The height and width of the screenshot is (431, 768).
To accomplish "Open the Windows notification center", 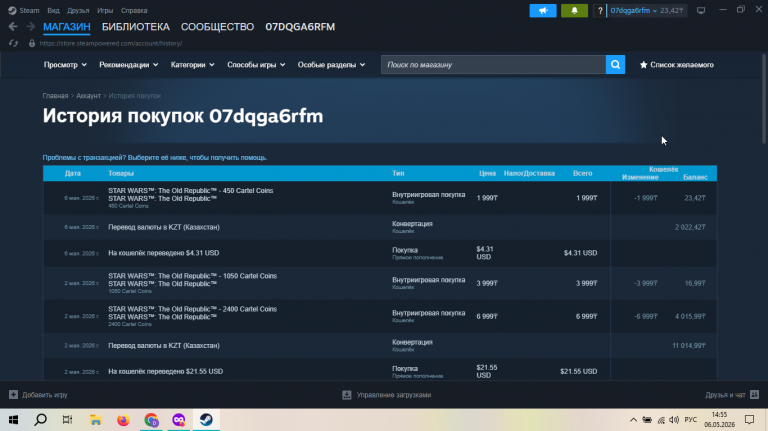I will [x=749, y=420].
